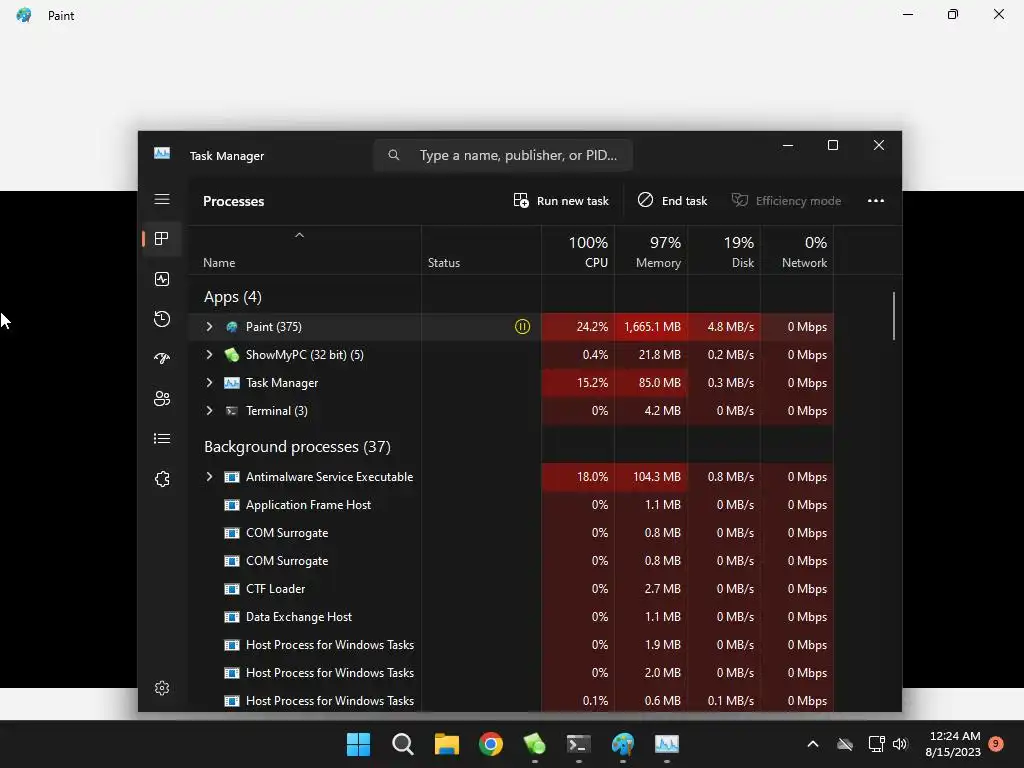Viewport: 1024px width, 768px height.
Task: Expand the Task Manager process row
Action: (x=209, y=383)
